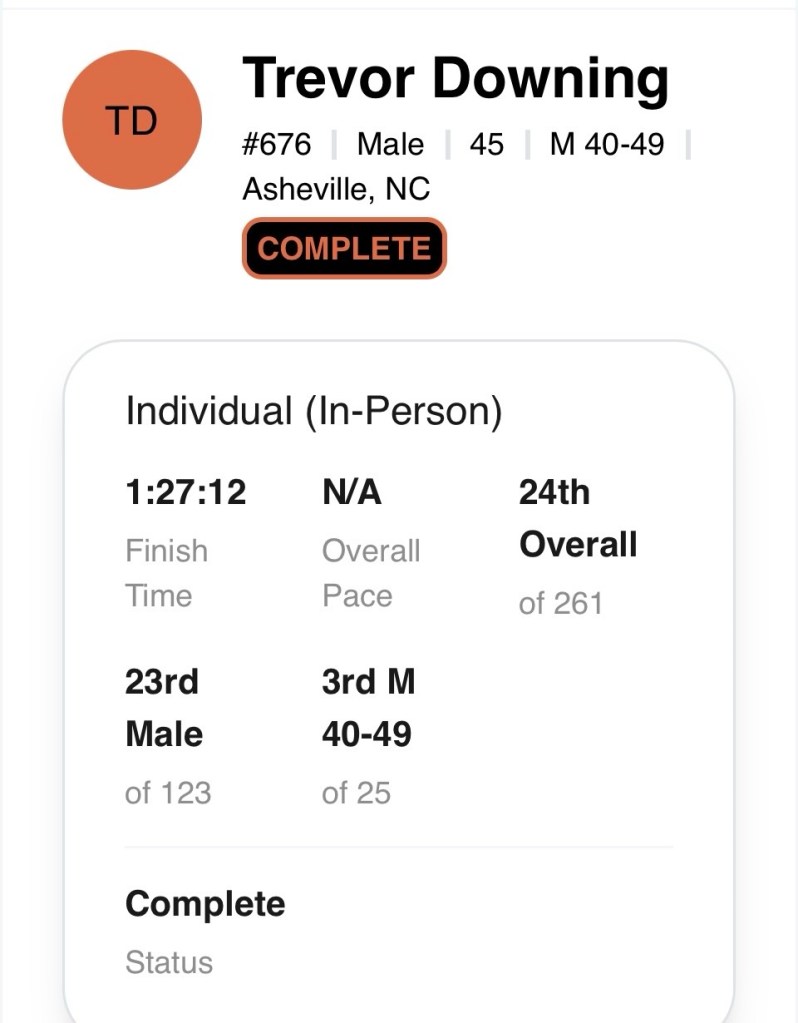This screenshot has width=798, height=1023.
Task: Click the Overall Pace label
Action: coord(371,573)
